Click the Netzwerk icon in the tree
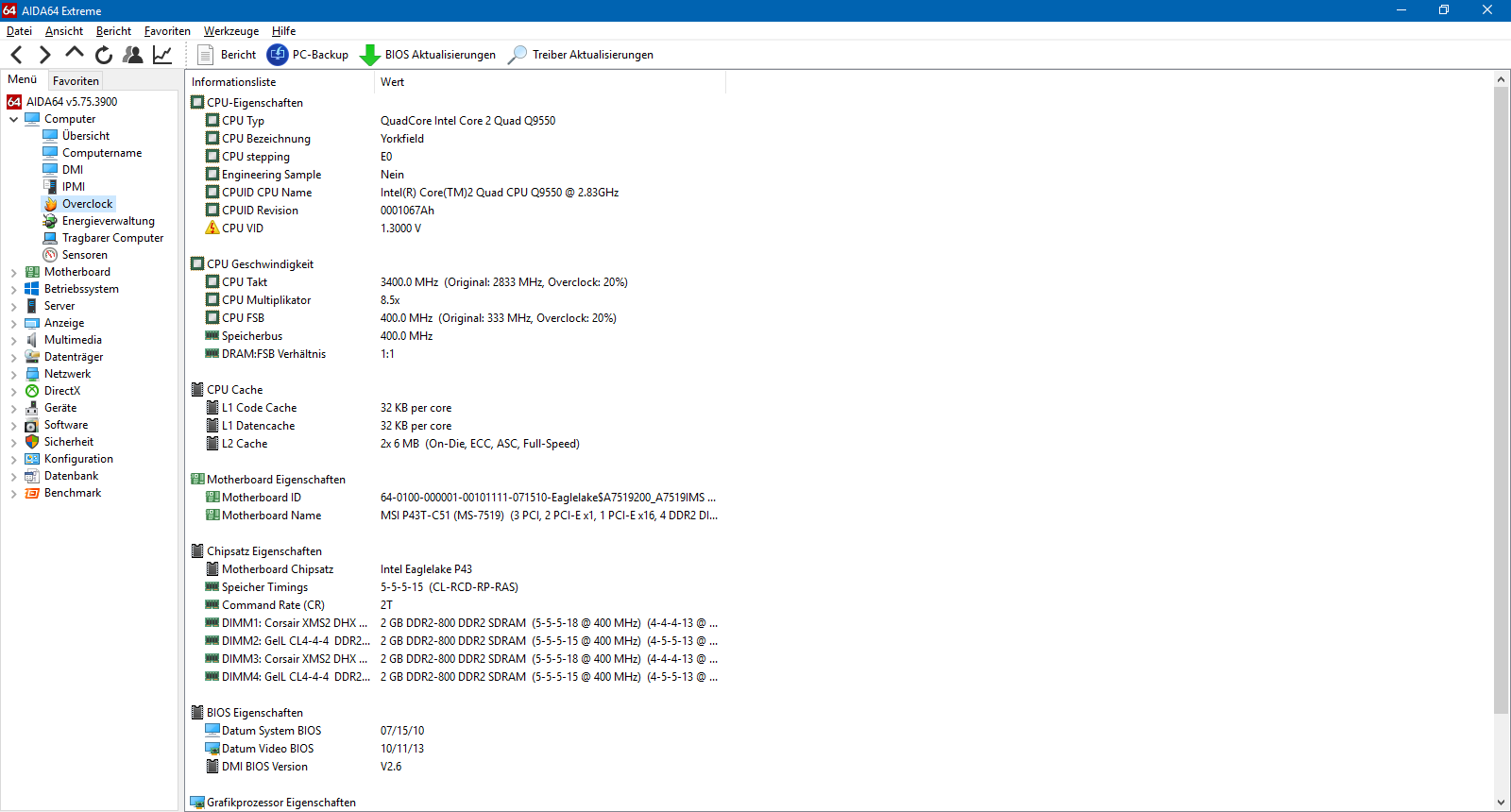 point(32,374)
